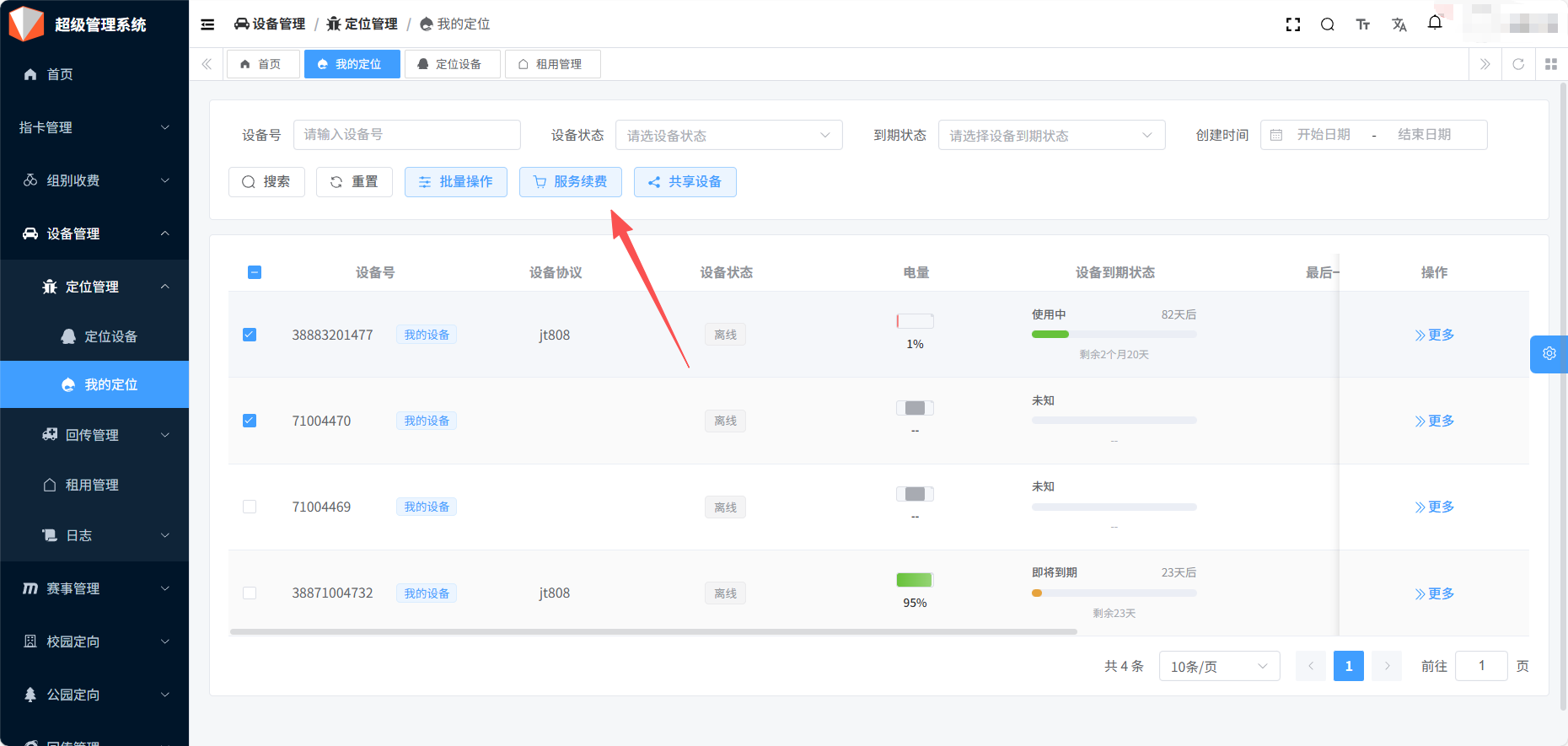Expand the 校园定向 sidebar menu
The height and width of the screenshot is (746, 1568).
point(94,641)
